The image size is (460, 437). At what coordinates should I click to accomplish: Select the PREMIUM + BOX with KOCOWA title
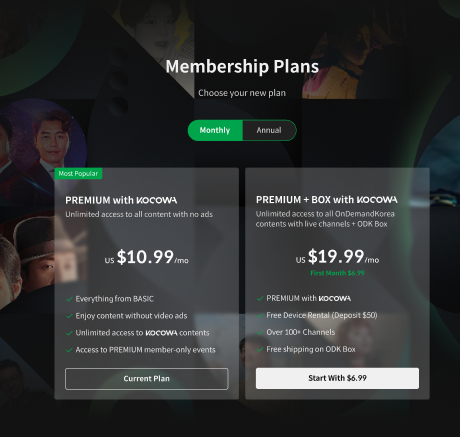[x=327, y=200]
